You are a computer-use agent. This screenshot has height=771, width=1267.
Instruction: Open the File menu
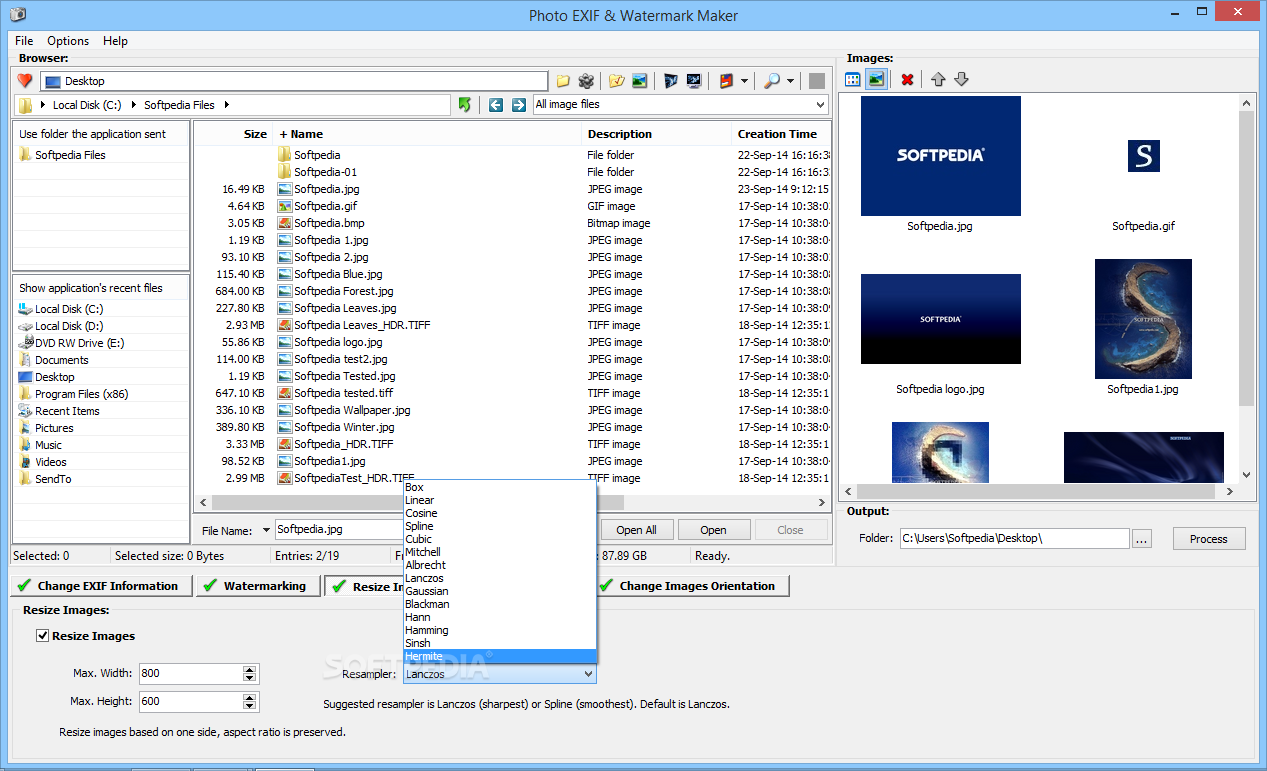click(24, 41)
